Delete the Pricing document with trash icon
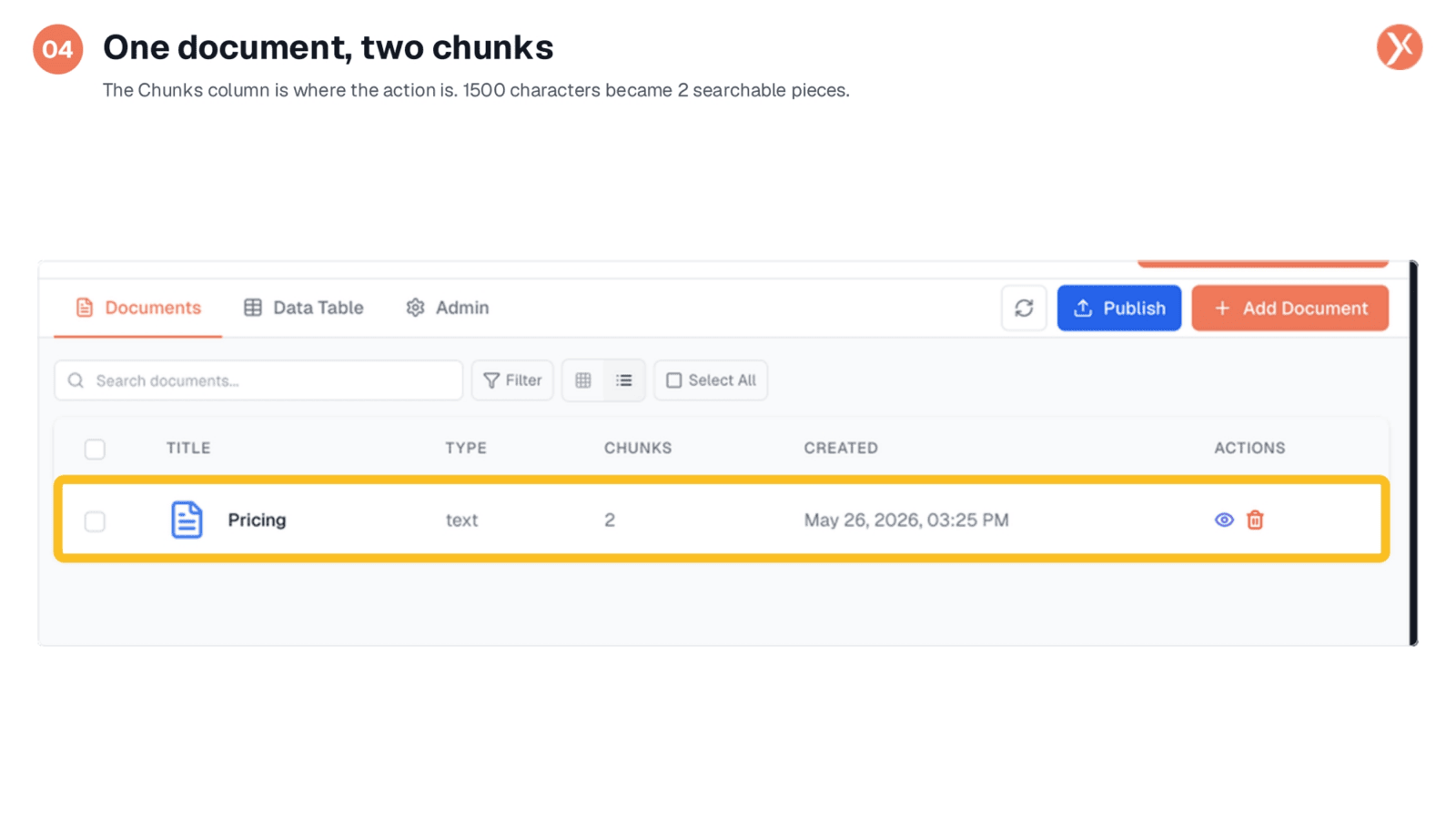Screen dimensions: 1456x819 pos(1255,520)
